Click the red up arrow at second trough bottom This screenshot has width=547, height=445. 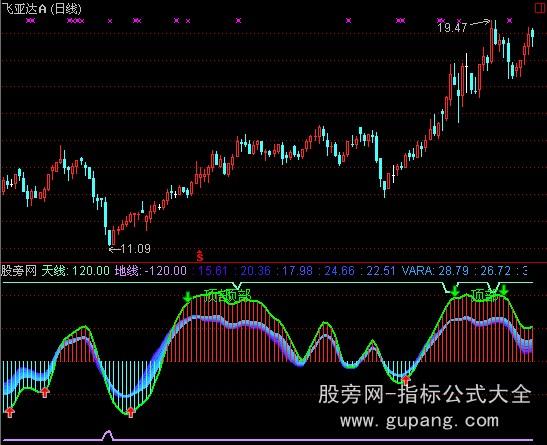pyautogui.click(x=131, y=412)
